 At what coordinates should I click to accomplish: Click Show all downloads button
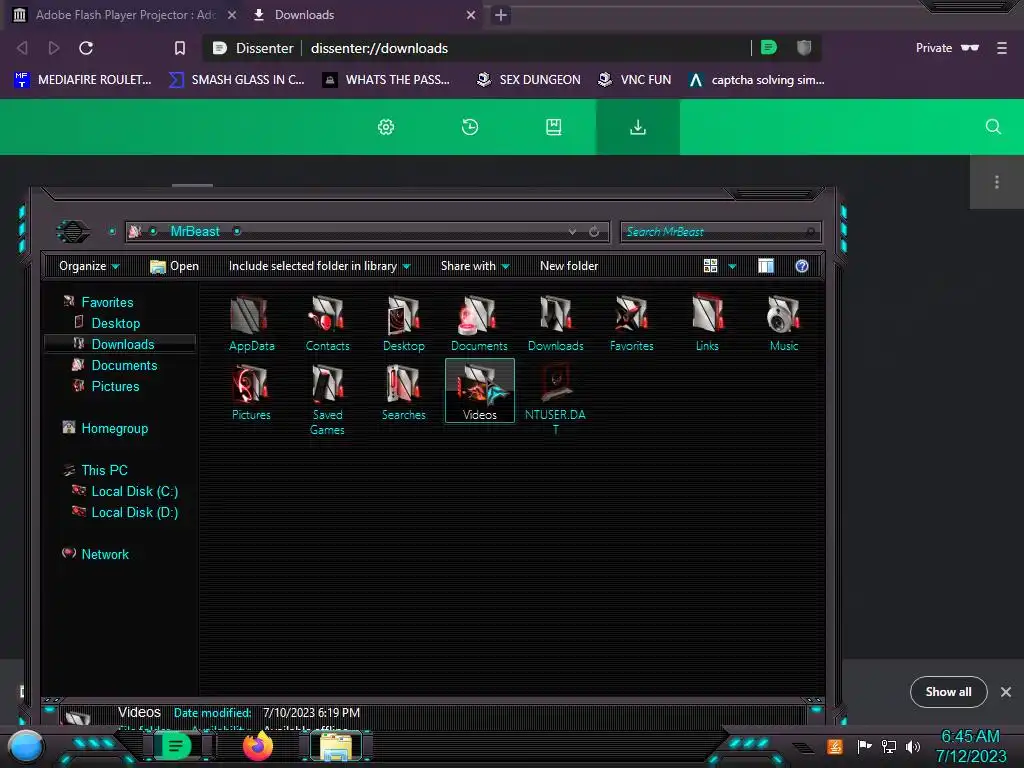(948, 692)
